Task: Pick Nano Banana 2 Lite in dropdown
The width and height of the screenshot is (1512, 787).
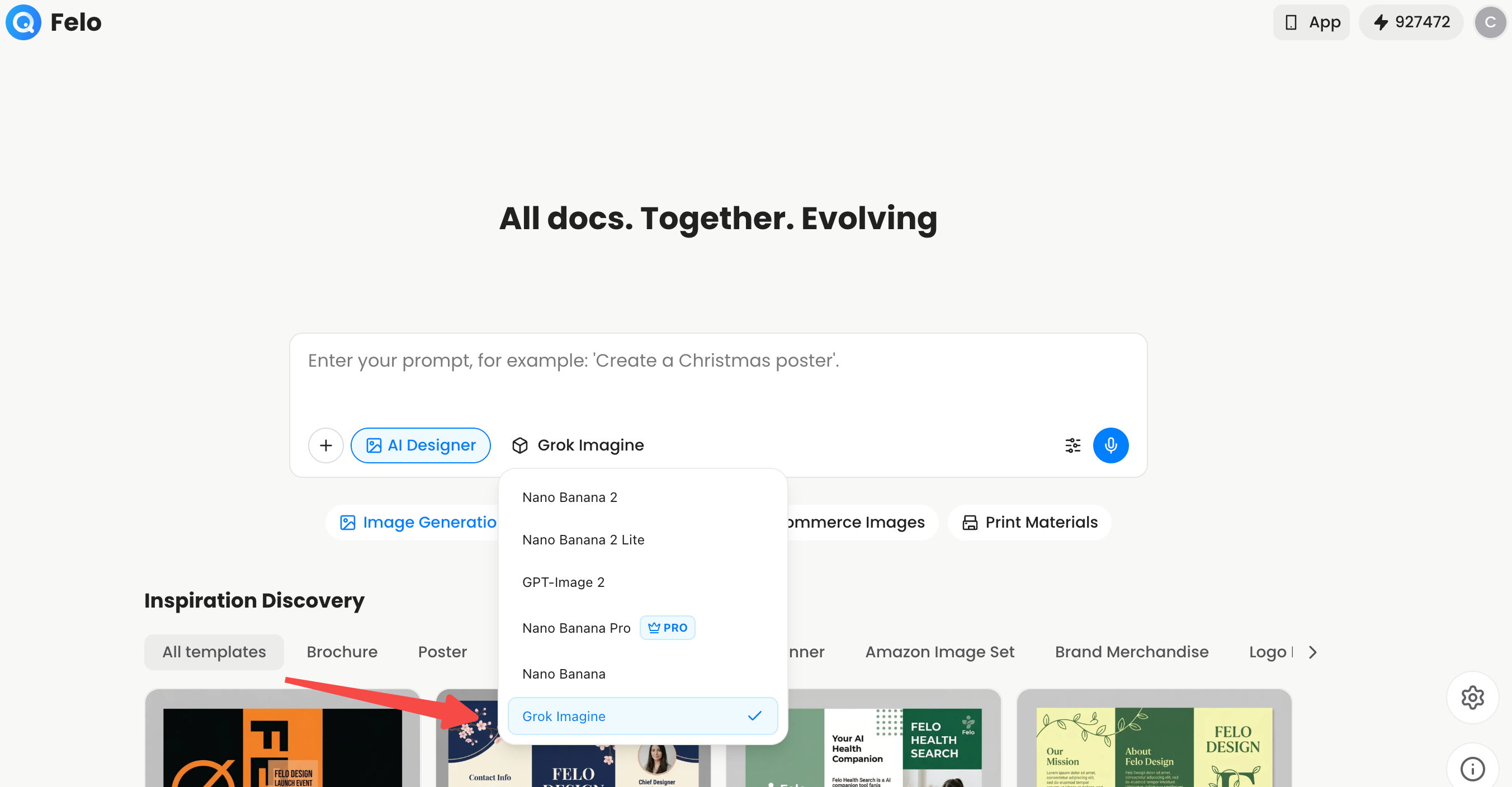Action: tap(642, 540)
